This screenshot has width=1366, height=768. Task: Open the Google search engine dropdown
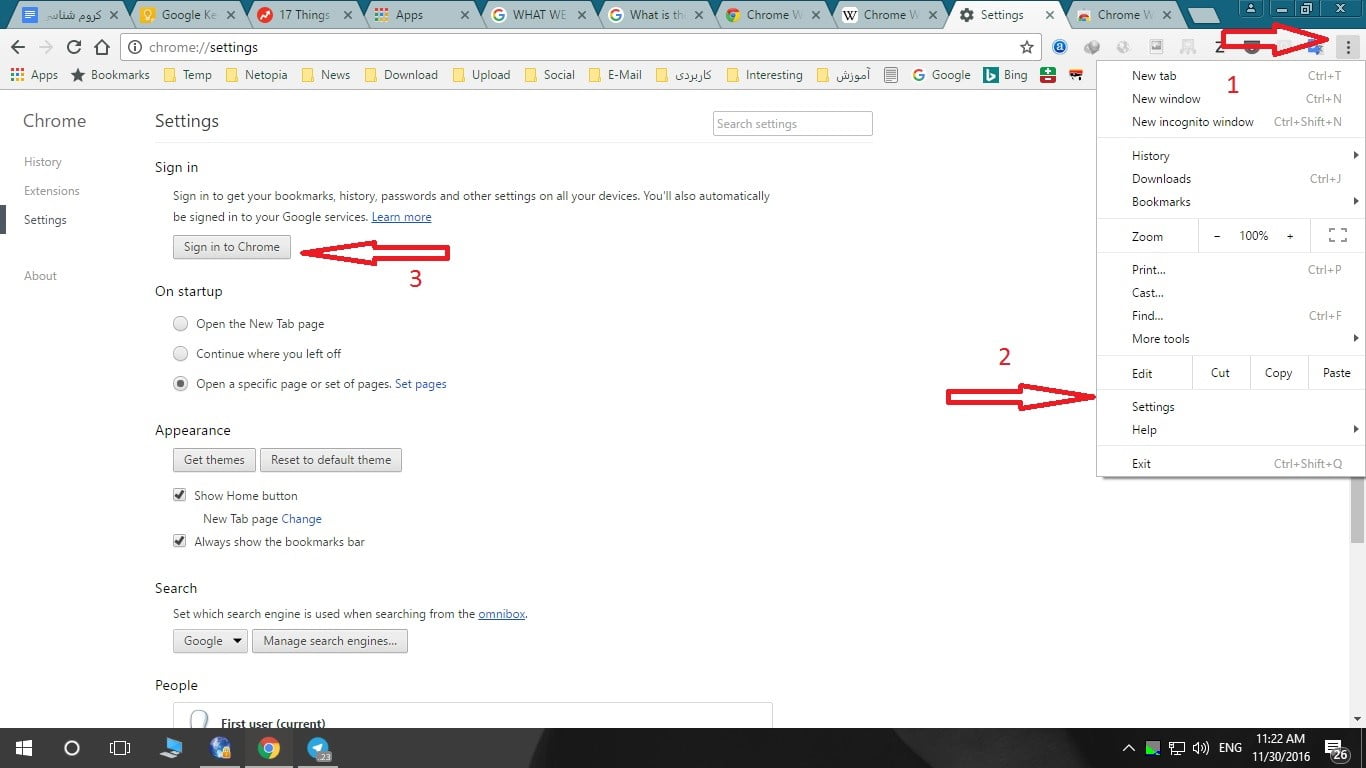210,641
